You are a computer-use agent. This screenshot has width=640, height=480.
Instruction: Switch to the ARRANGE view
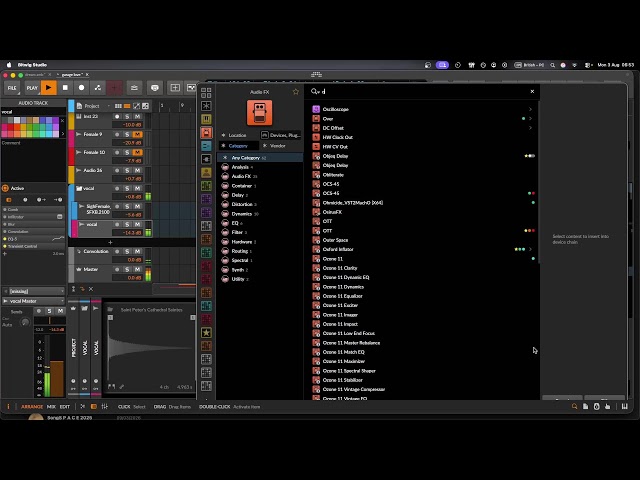click(x=32, y=407)
